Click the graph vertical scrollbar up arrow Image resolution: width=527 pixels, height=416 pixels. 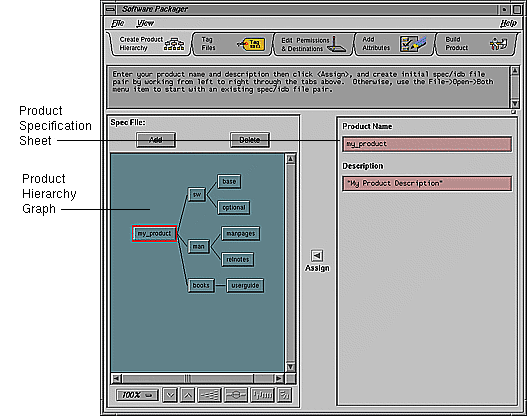click(291, 159)
